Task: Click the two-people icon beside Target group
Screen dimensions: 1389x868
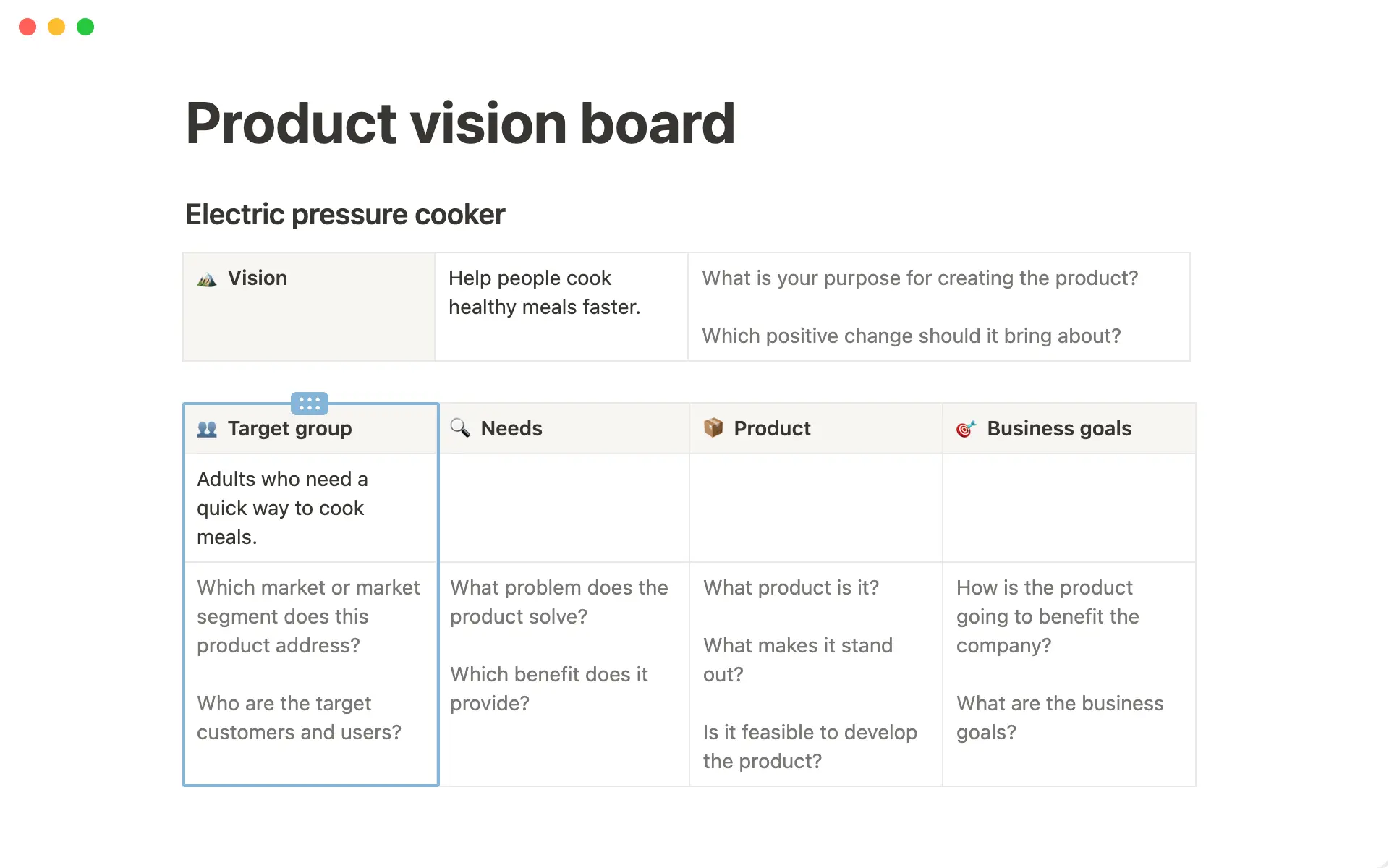Action: click(206, 428)
